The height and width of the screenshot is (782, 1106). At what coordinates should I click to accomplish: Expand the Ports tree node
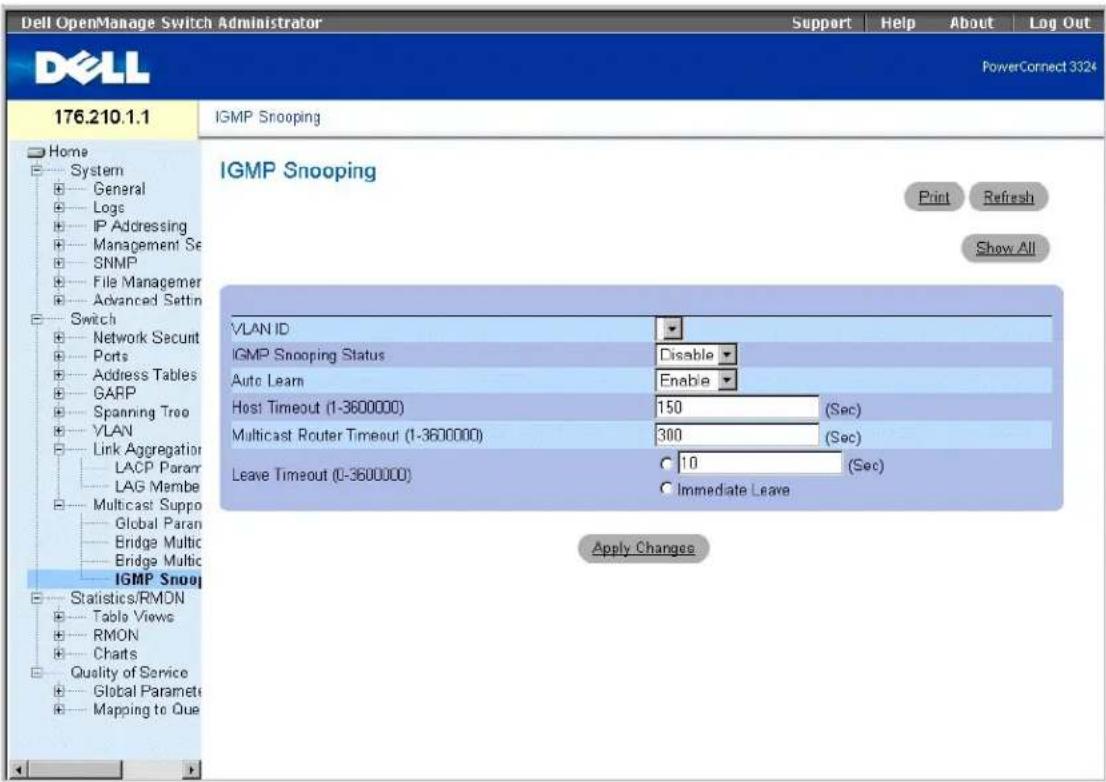coord(59,356)
